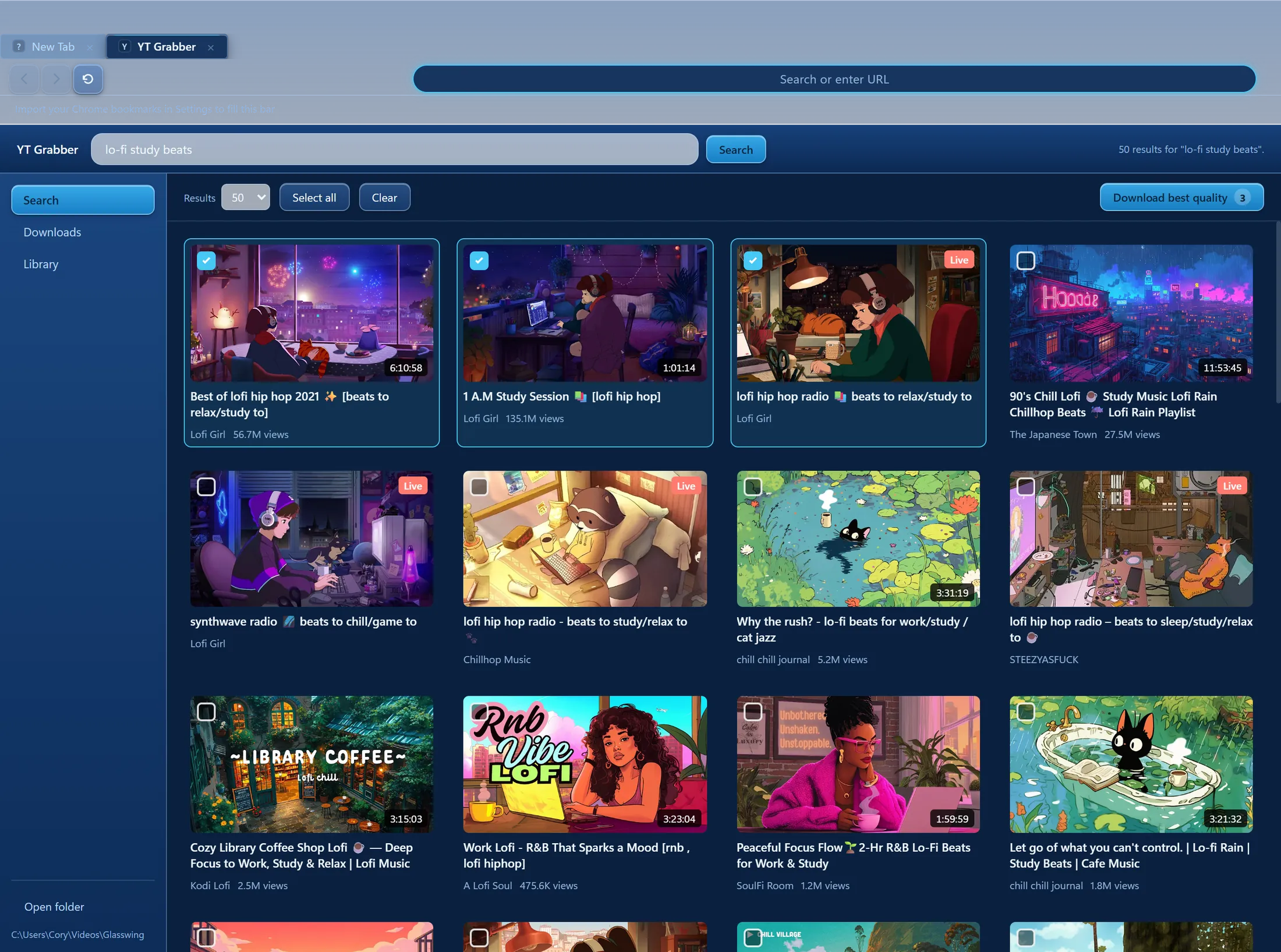This screenshot has width=1281, height=952.
Task: Check the Let go of what you can't control checkbox
Action: point(1025,712)
